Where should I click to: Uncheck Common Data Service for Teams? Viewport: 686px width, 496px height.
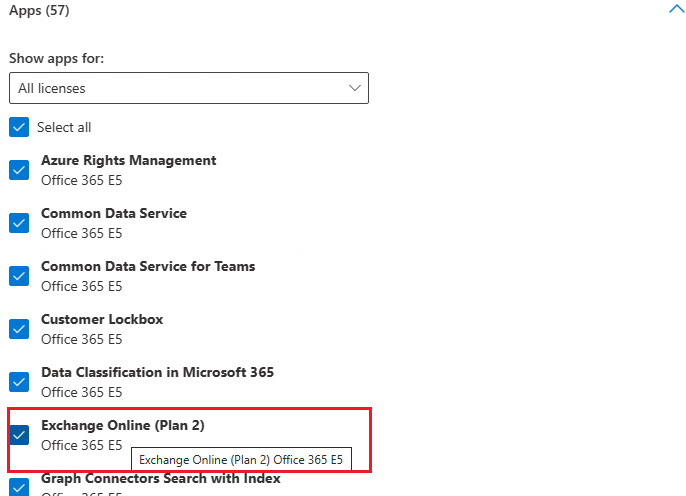(19, 276)
